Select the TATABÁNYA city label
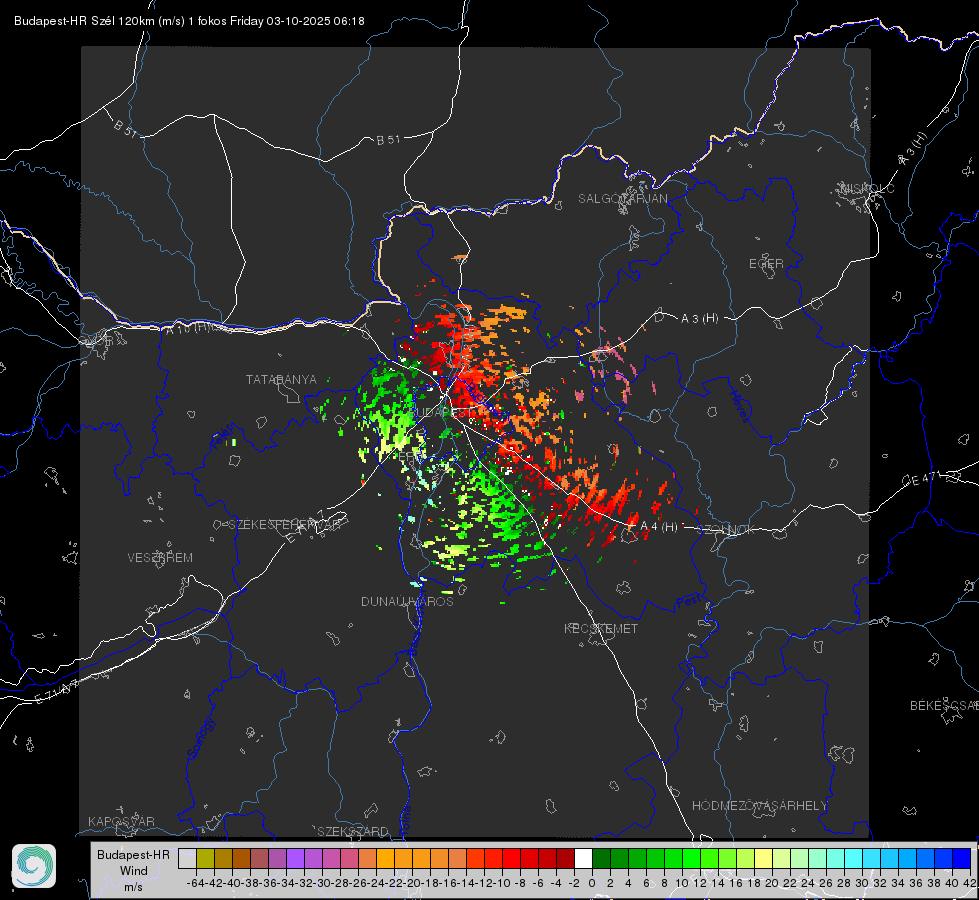 coord(281,379)
